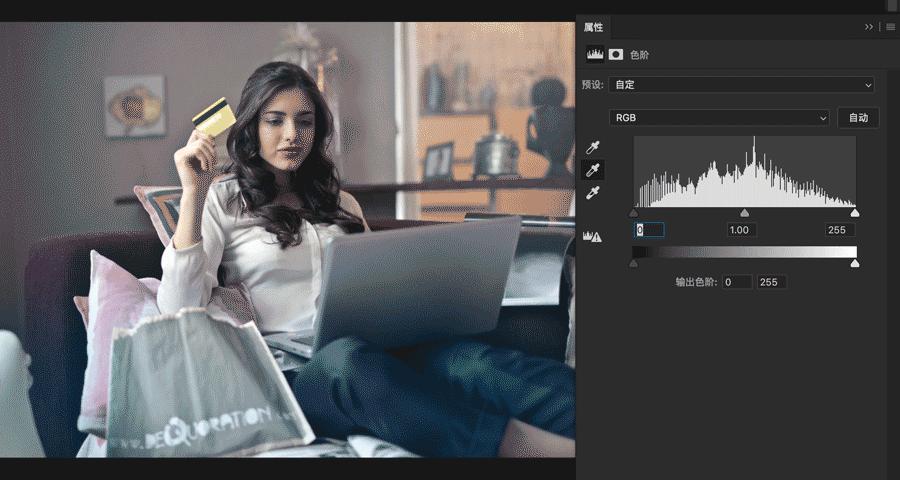900x480 pixels.
Task: Open the Properties panel flyout menu
Action: (x=890, y=27)
